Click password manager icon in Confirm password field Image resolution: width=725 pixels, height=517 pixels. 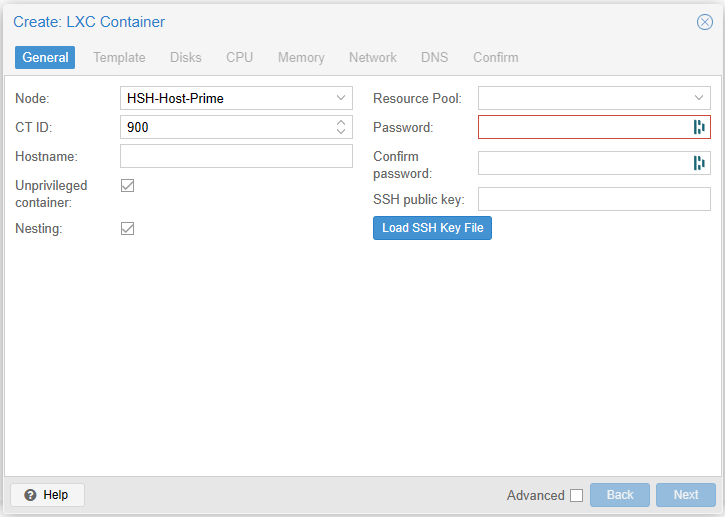point(699,163)
